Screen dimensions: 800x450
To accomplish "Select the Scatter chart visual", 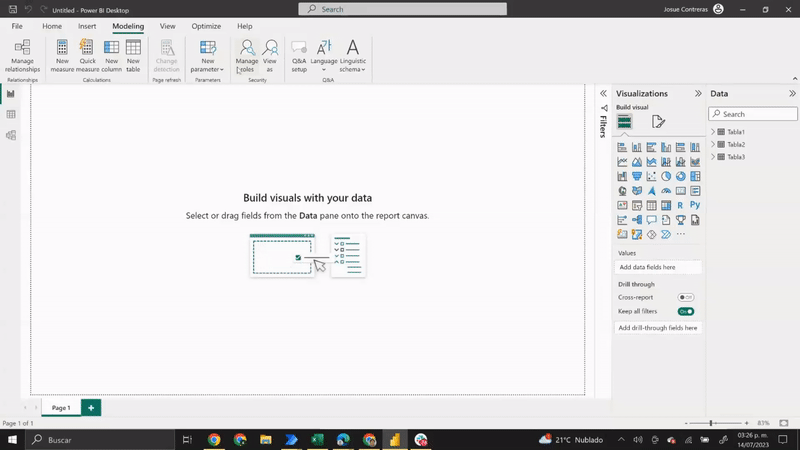I will click(x=652, y=176).
